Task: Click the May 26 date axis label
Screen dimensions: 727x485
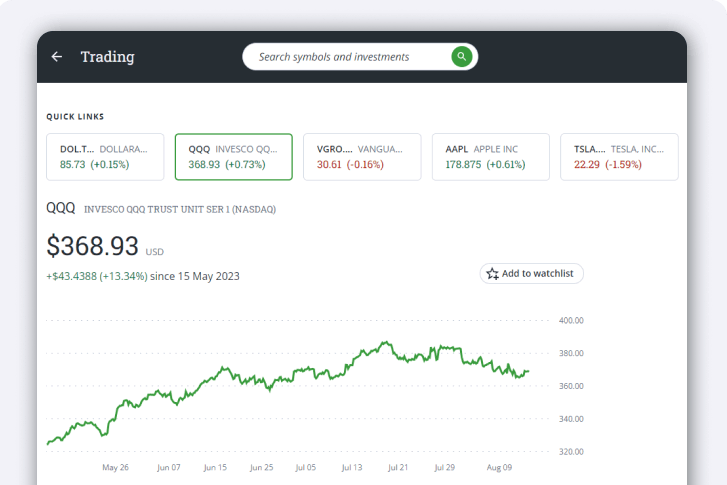Action: click(116, 467)
